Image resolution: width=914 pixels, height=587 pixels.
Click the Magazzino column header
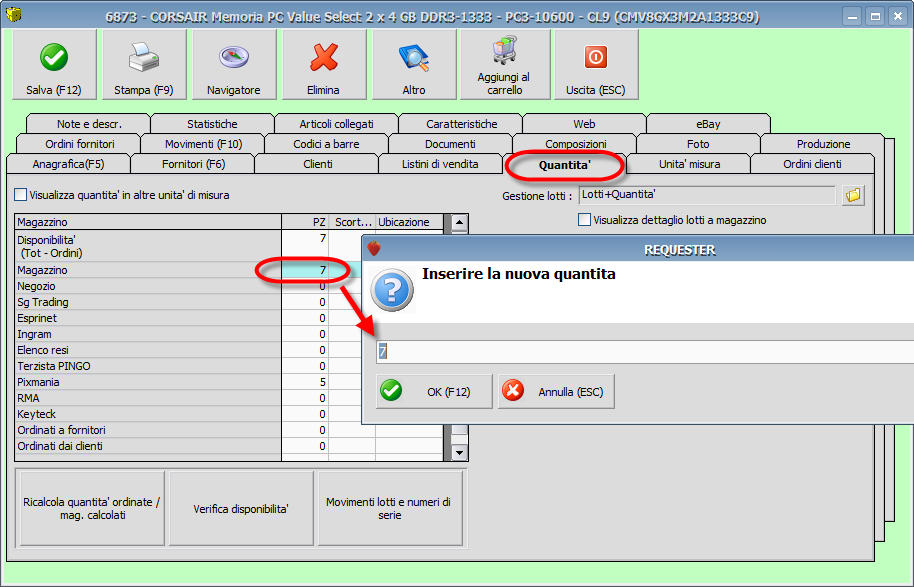pos(148,222)
